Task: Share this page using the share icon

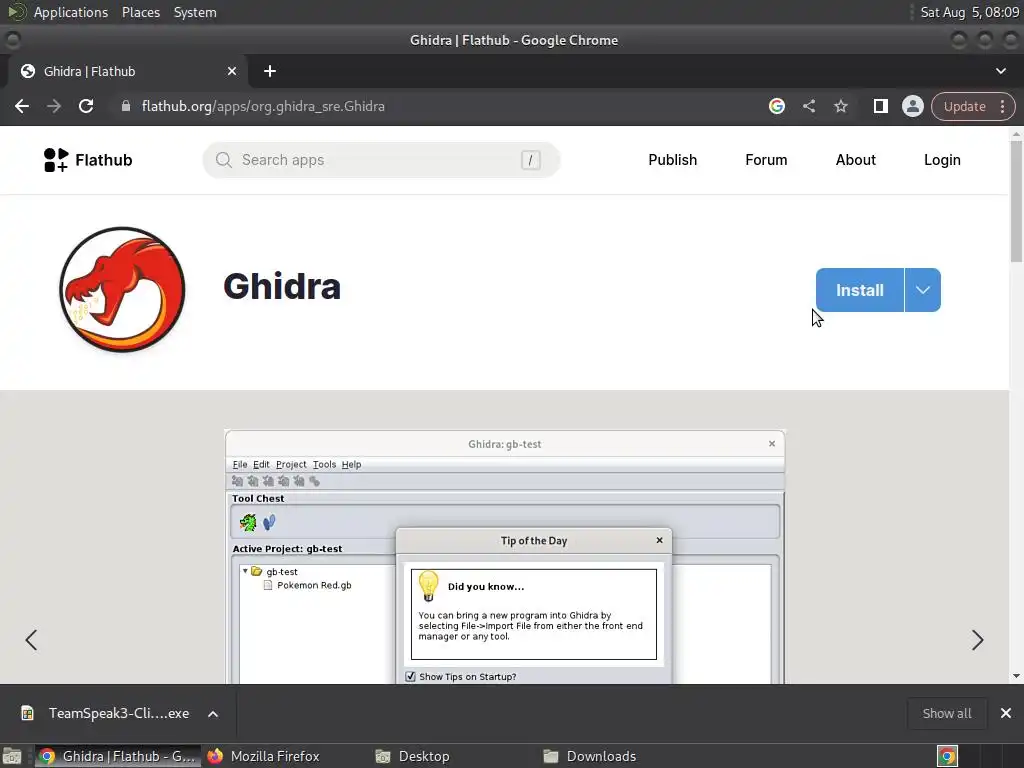Action: click(808, 106)
